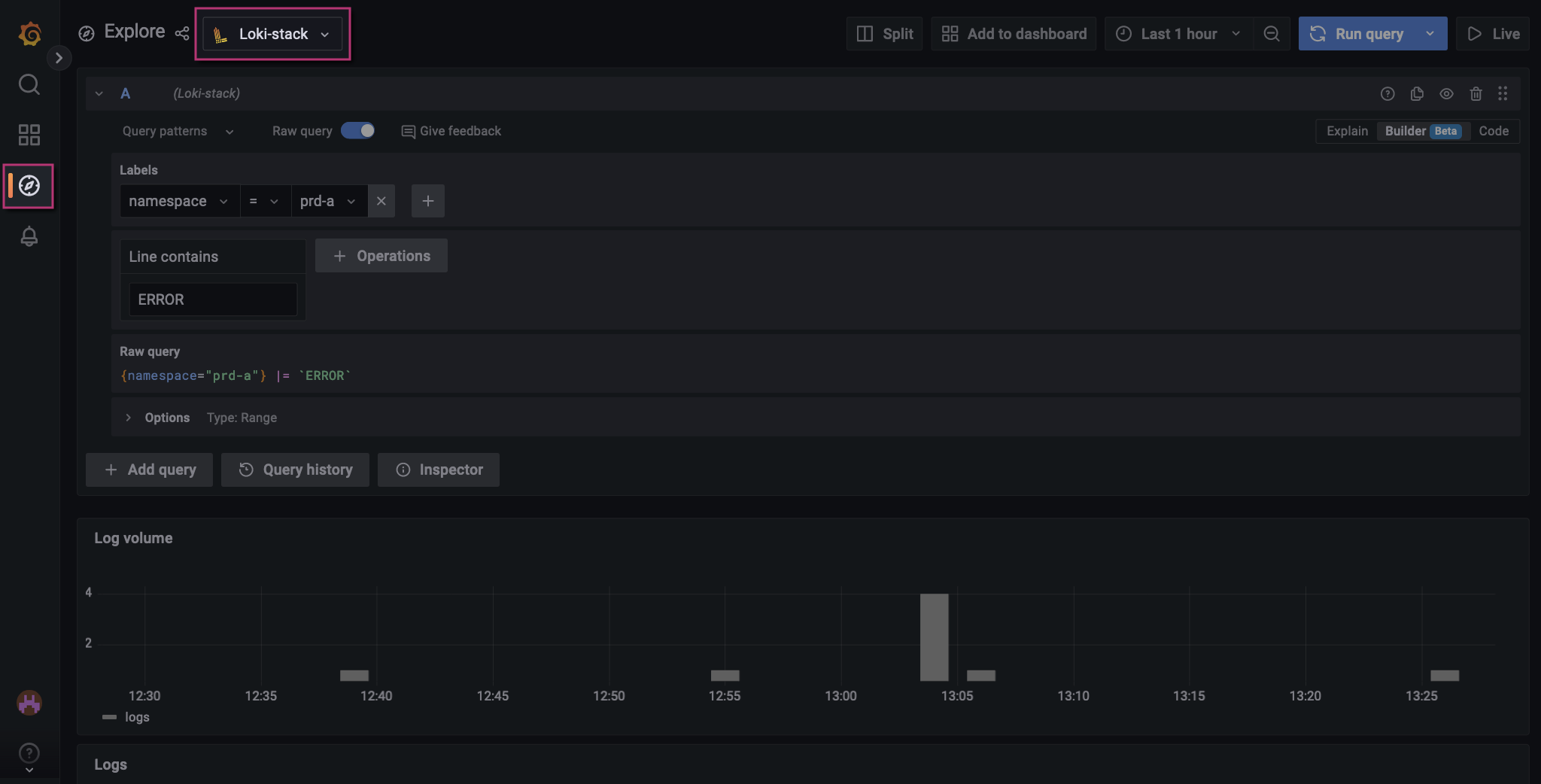This screenshot has height=784, width=1541.
Task: Click the share Explore link icon
Action: tap(182, 33)
